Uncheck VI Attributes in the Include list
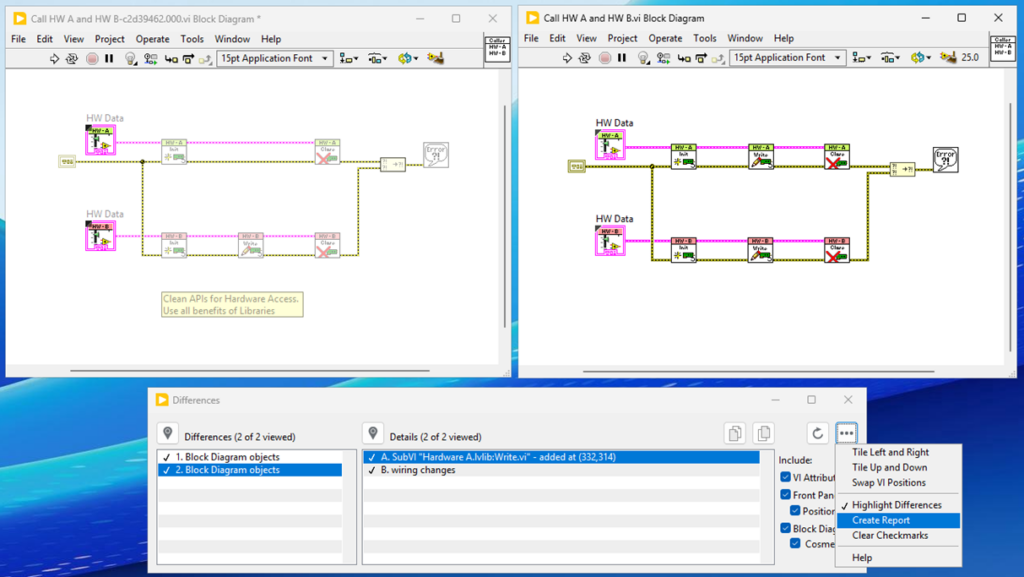The image size is (1024, 577). click(x=785, y=477)
